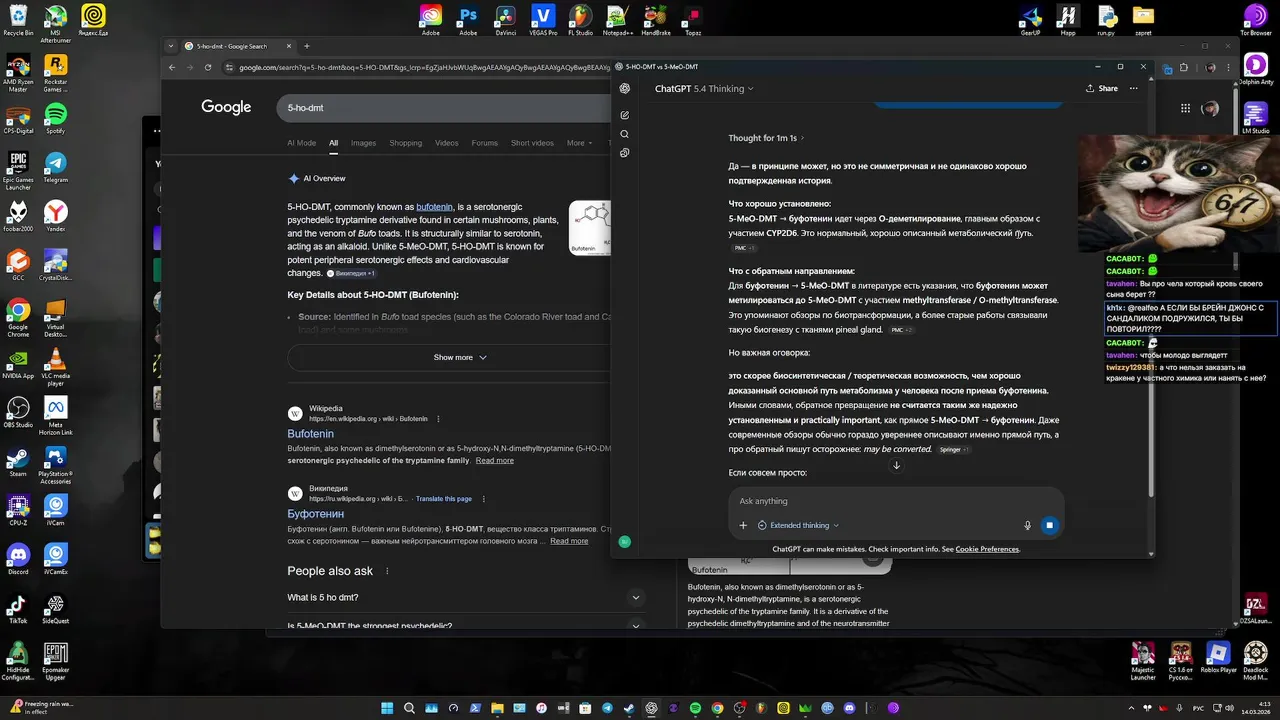Reload the Google page in Chrome
The image size is (1280, 720).
tap(208, 67)
